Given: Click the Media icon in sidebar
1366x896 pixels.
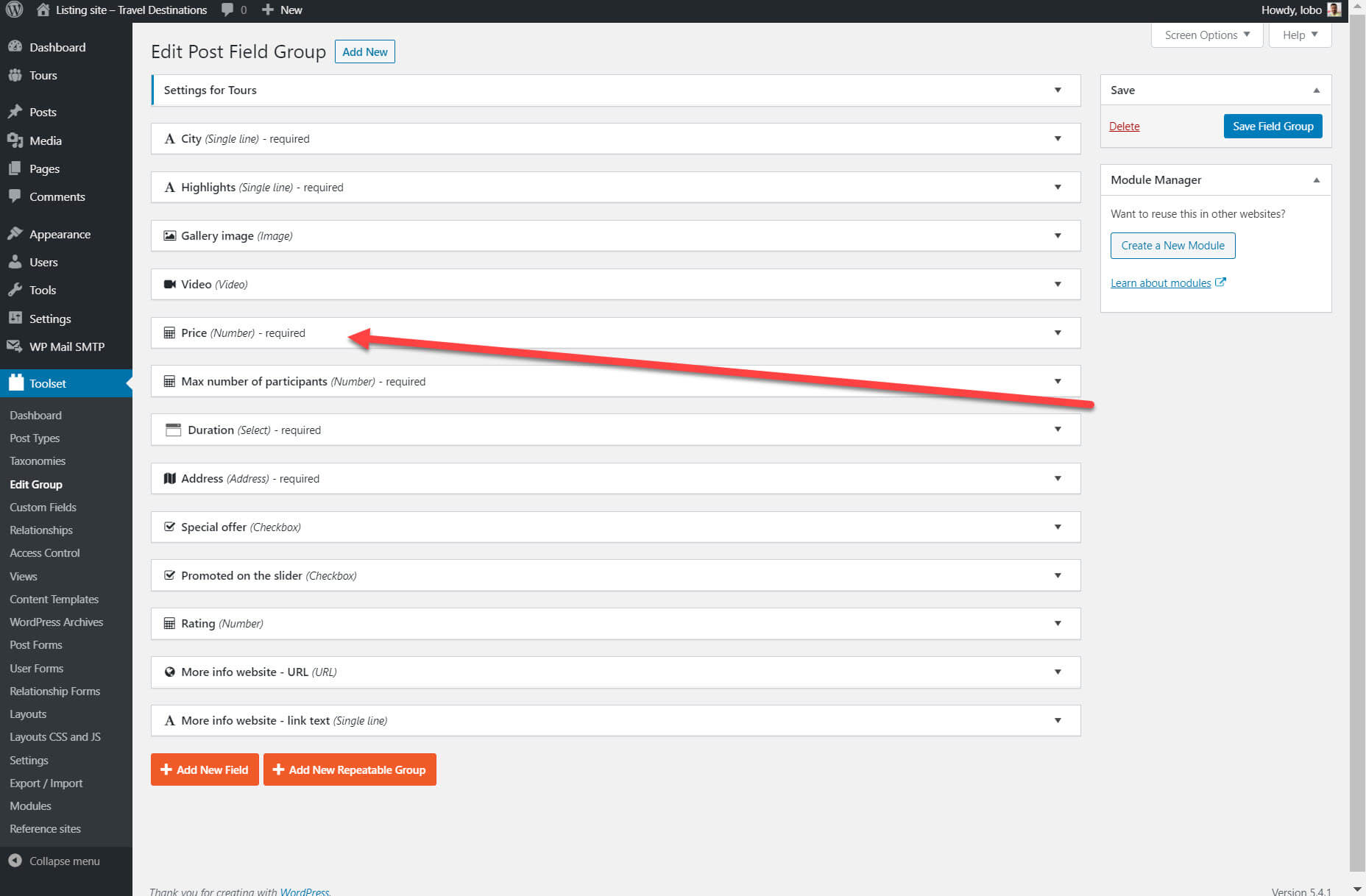Looking at the screenshot, I should [x=15, y=141].
